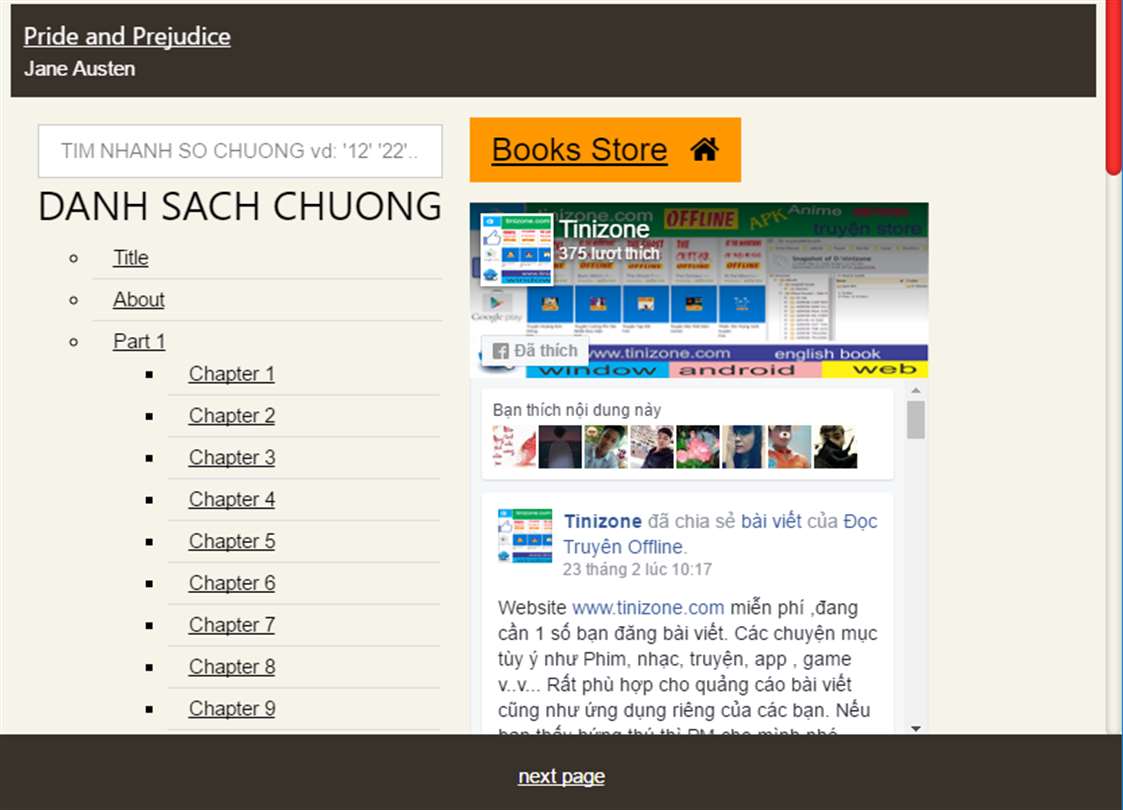1123x810 pixels.
Task: Click the home icon beside Books Store
Action: (x=704, y=150)
